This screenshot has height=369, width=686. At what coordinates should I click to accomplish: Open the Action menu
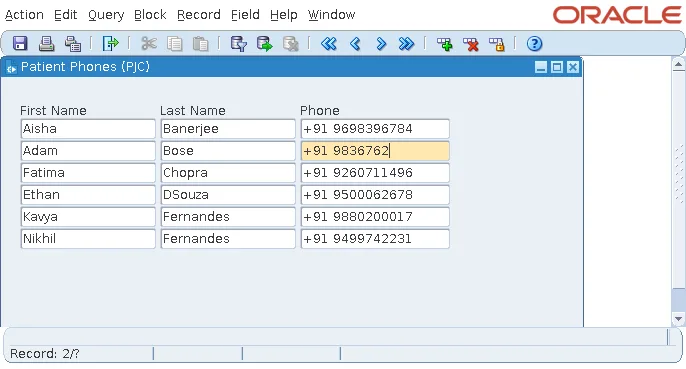tap(24, 15)
